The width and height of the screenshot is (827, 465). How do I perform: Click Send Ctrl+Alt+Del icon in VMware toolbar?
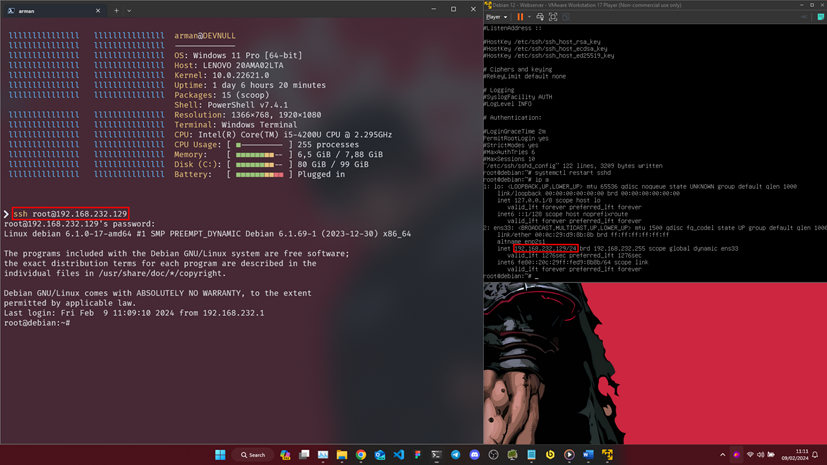tap(540, 17)
